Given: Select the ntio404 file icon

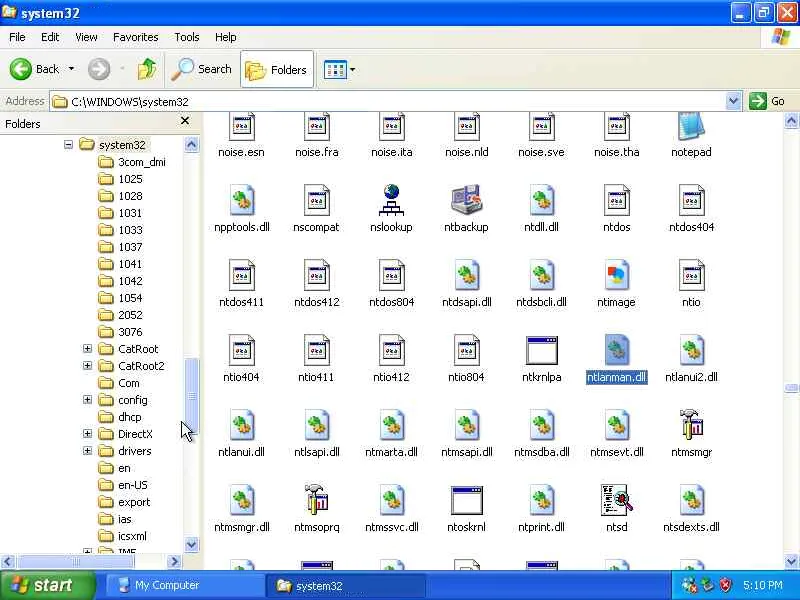Looking at the screenshot, I should click(x=241, y=351).
